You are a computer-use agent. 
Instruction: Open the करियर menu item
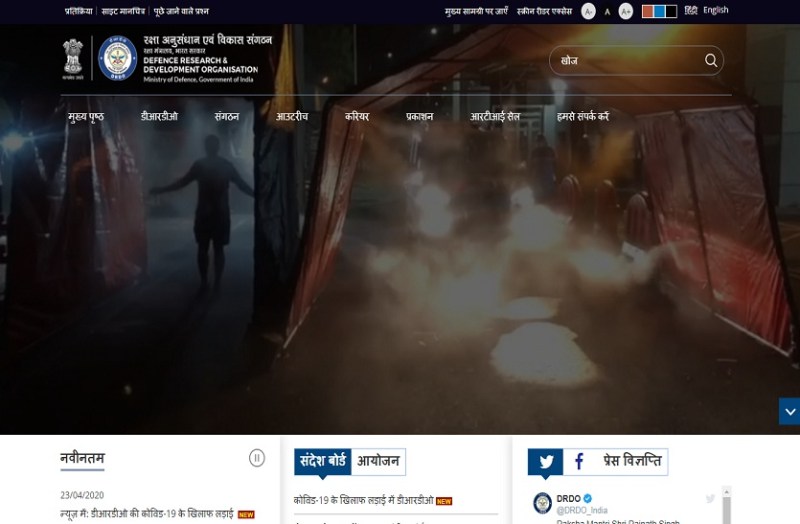(x=357, y=116)
